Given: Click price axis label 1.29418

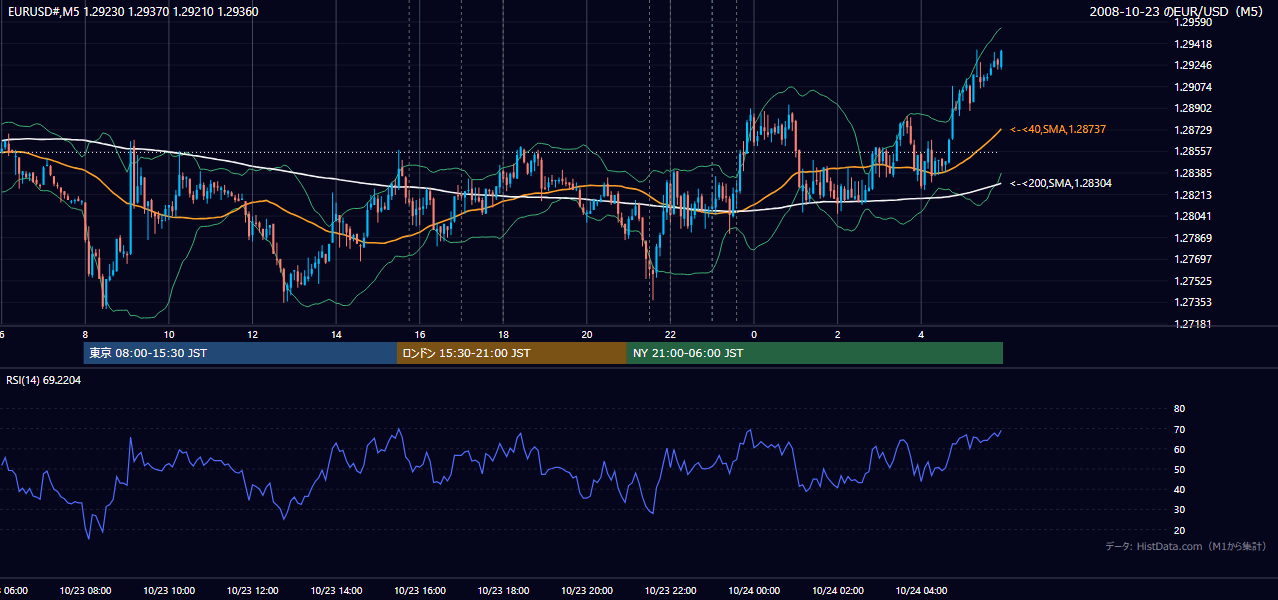Looking at the screenshot, I should coord(1193,44).
